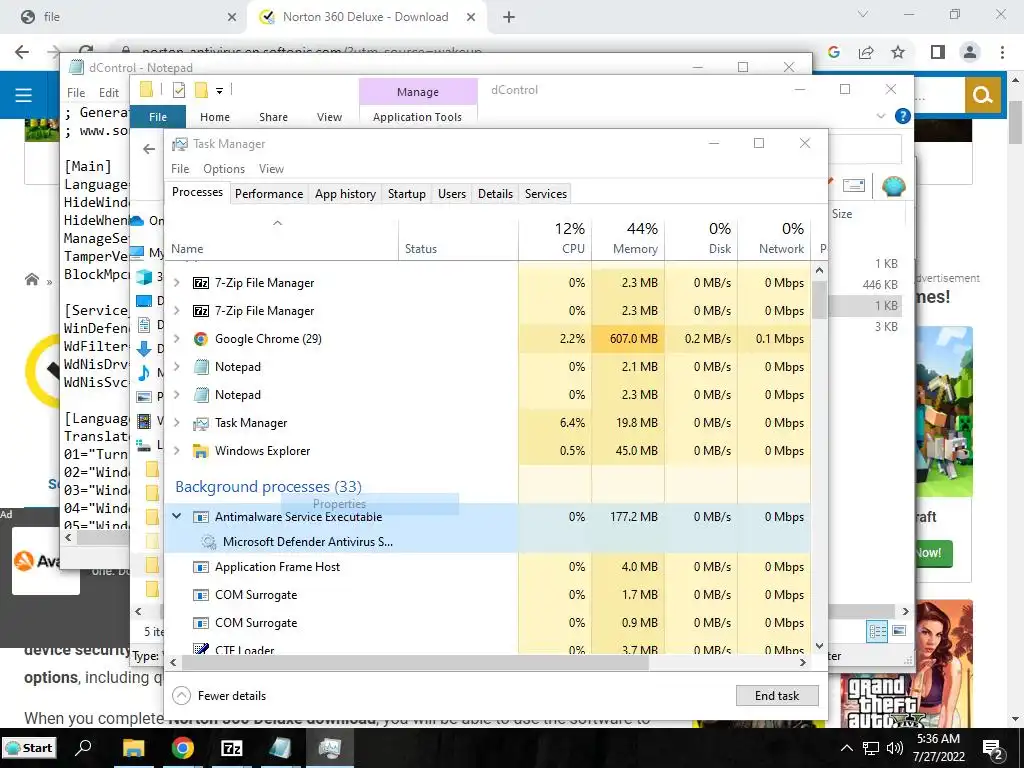Expand the Task Manager process row

click(x=176, y=423)
